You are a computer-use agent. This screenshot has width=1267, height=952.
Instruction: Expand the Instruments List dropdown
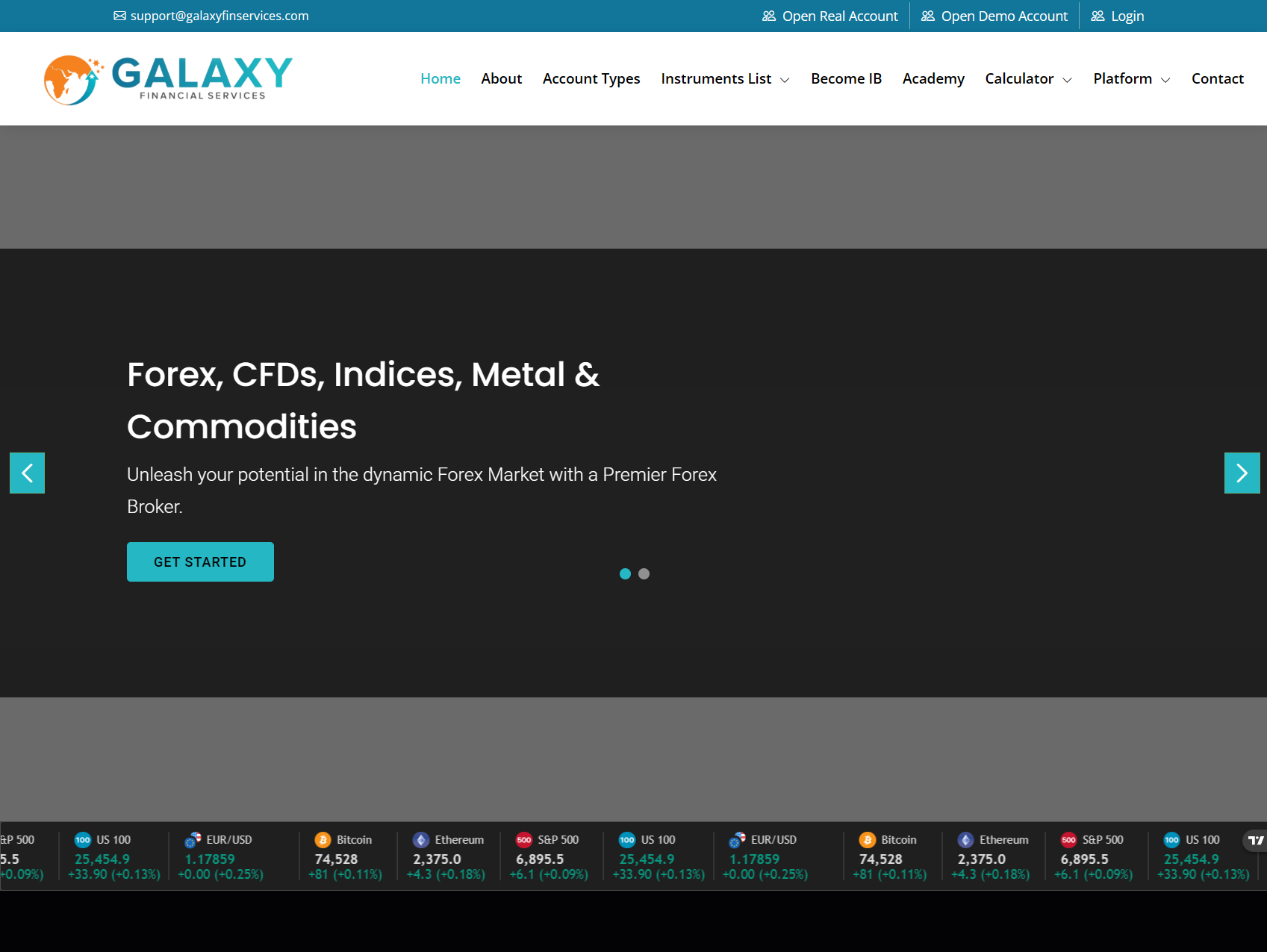[x=724, y=78]
